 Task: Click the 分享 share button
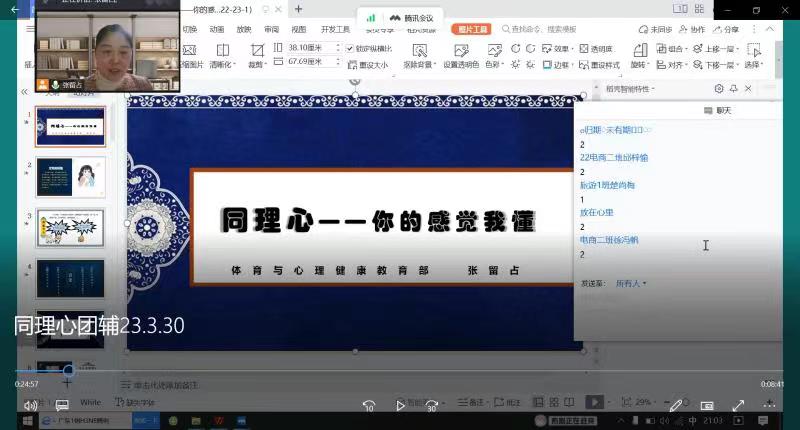(x=727, y=29)
